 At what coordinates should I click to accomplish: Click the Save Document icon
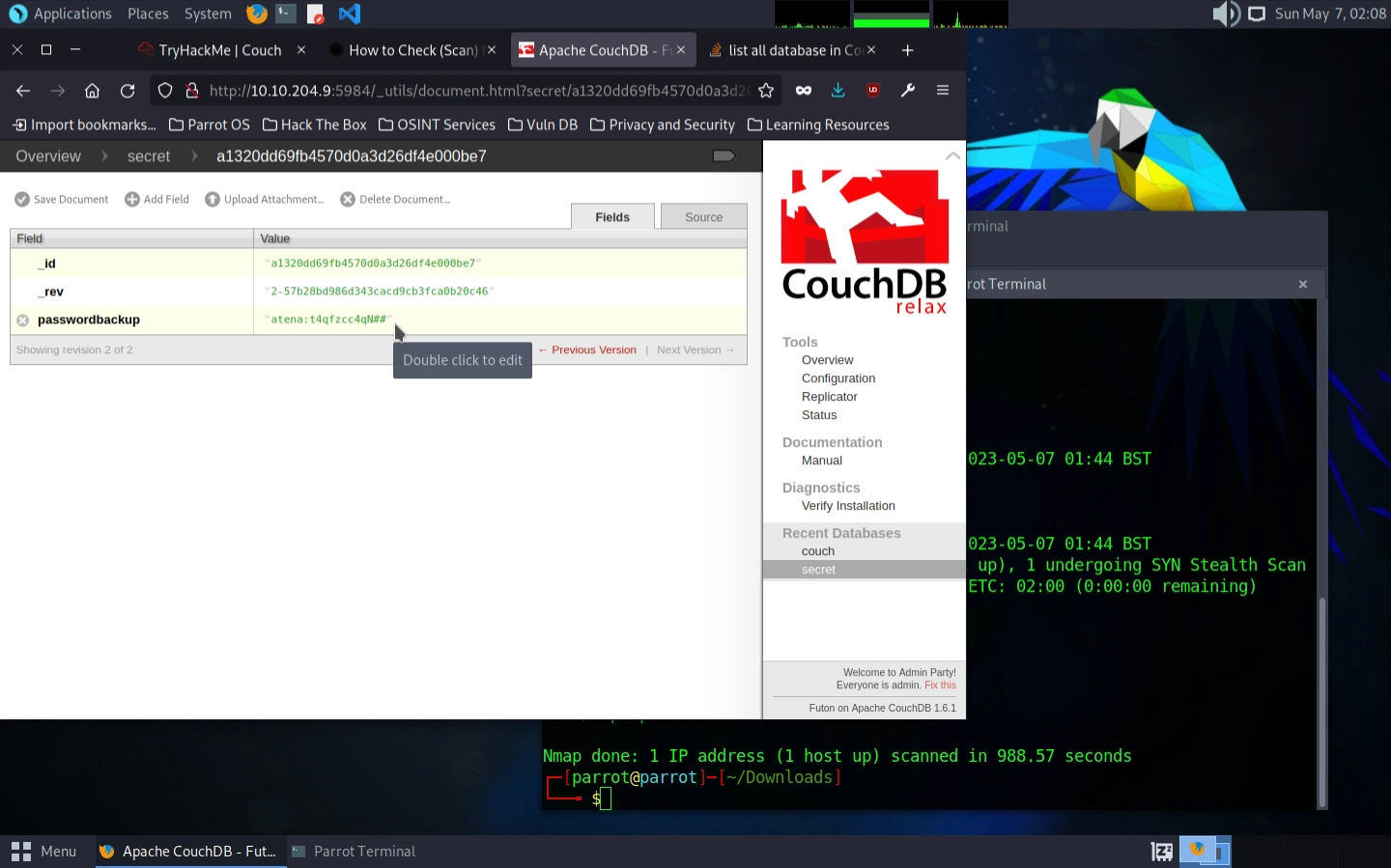pos(22,199)
